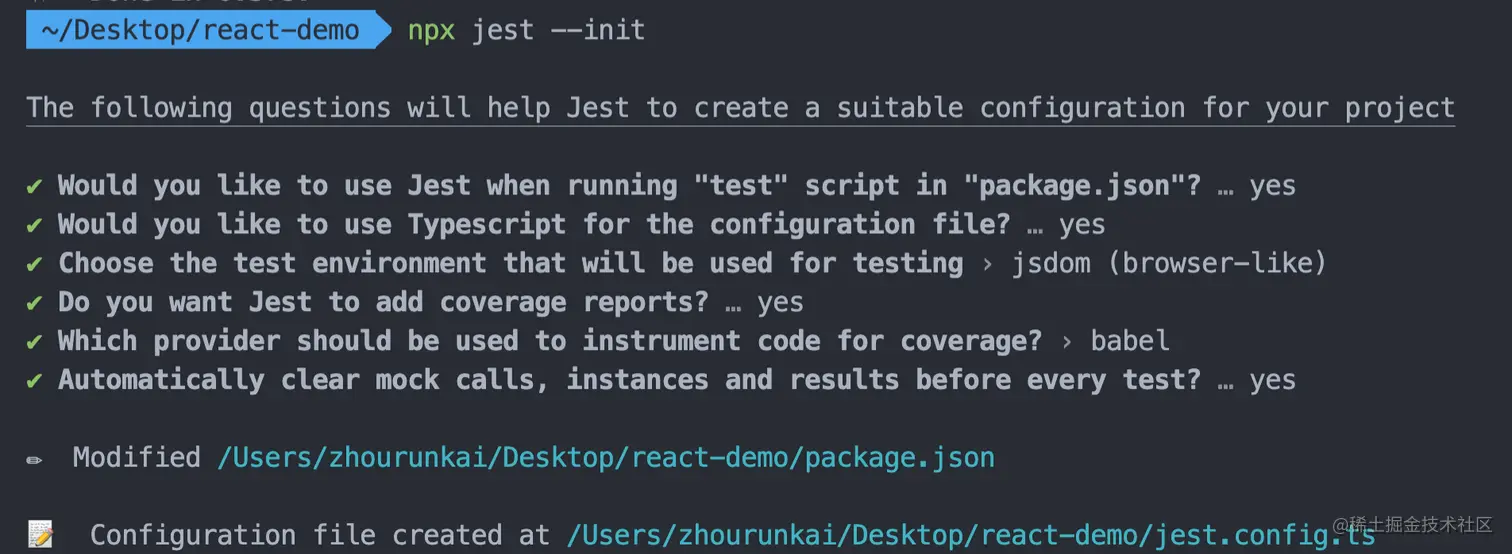Click the yes answer for the "test" script question
This screenshot has width=1512, height=554.
click(1272, 187)
